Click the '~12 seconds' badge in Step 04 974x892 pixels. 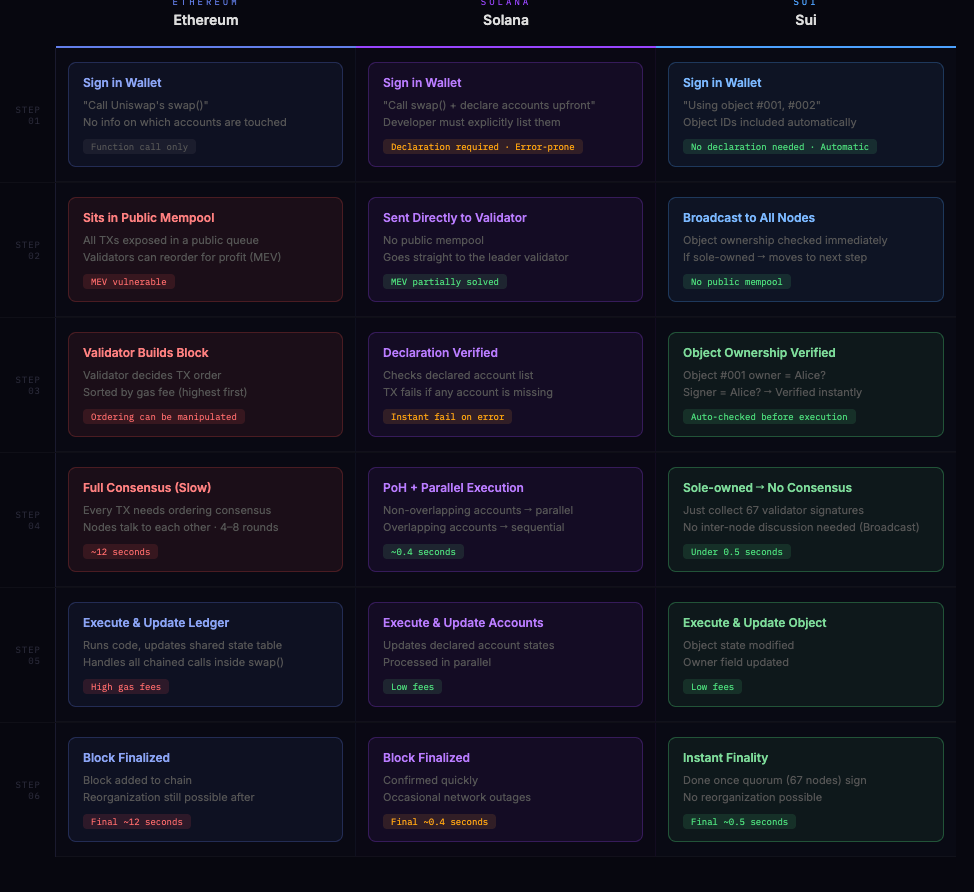click(x=121, y=552)
